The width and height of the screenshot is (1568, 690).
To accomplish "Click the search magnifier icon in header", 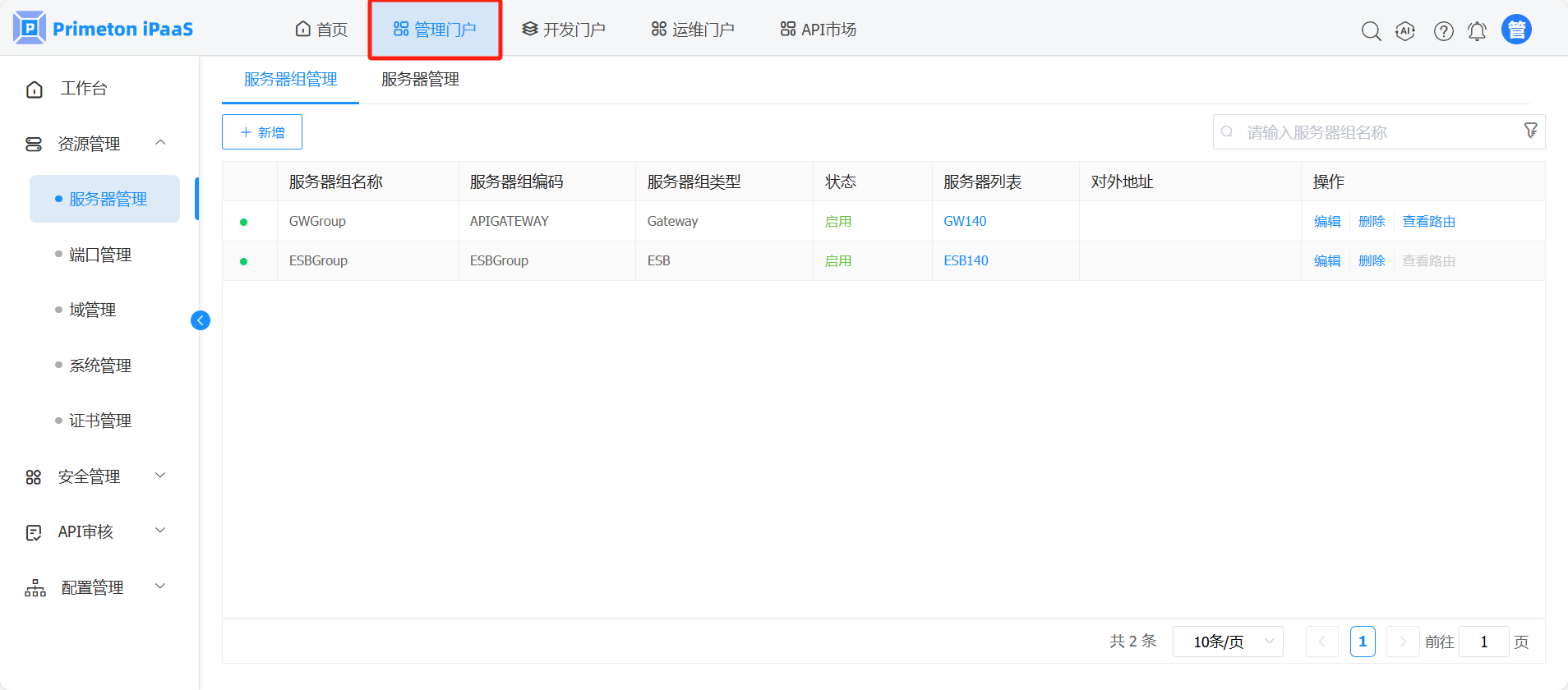I will click(1371, 31).
